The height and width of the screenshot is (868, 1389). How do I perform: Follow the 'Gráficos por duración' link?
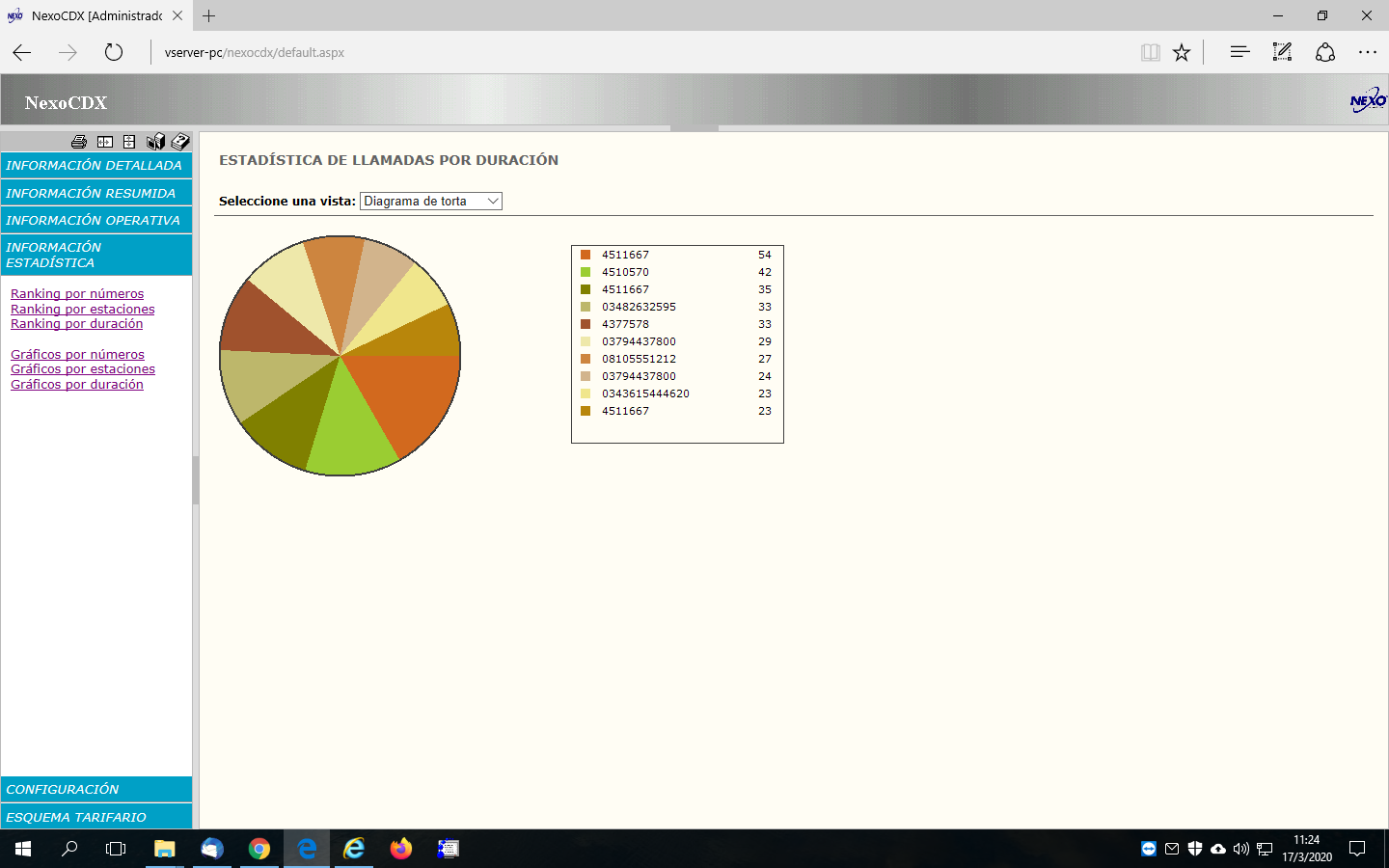(77, 384)
